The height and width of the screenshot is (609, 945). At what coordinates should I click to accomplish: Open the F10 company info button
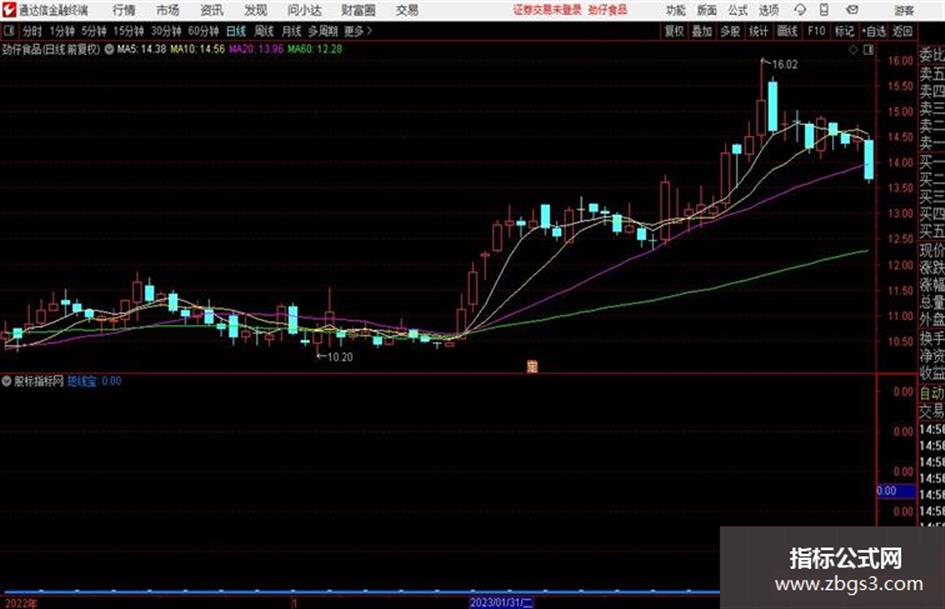(x=817, y=31)
